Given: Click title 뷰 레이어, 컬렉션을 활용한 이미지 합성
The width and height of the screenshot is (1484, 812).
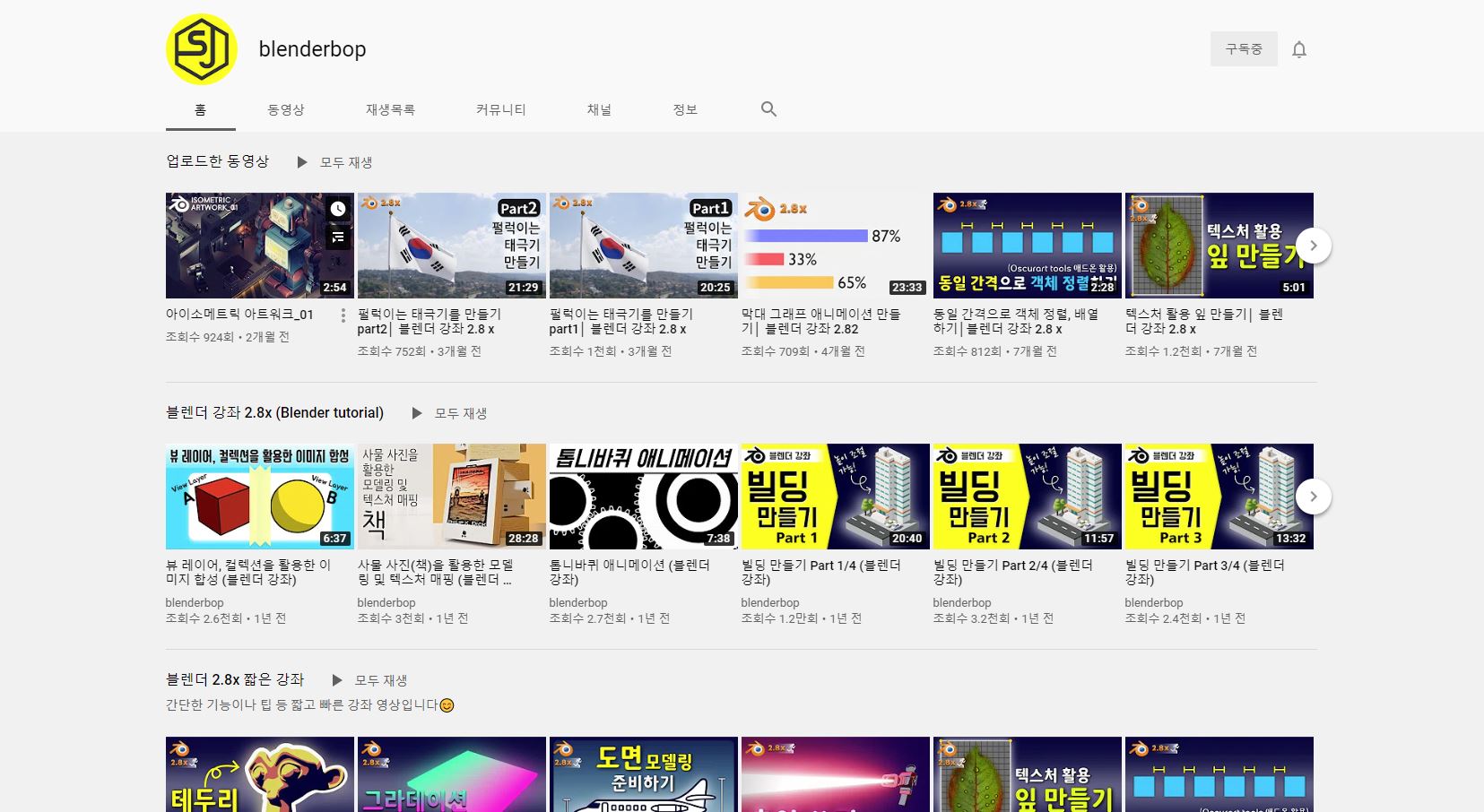Looking at the screenshot, I should [x=248, y=573].
